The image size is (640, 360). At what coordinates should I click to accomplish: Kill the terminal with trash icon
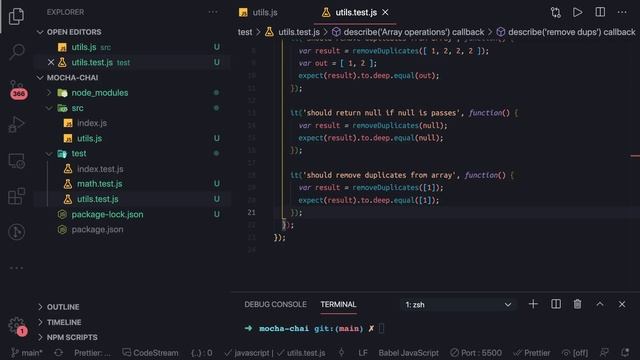[578, 304]
